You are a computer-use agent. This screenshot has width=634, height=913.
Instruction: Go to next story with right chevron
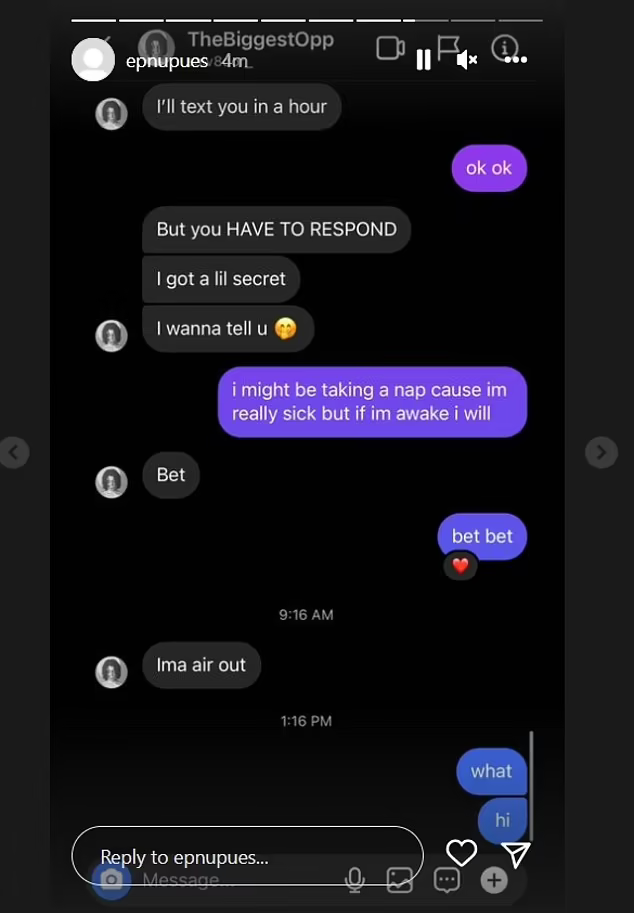pyautogui.click(x=601, y=452)
